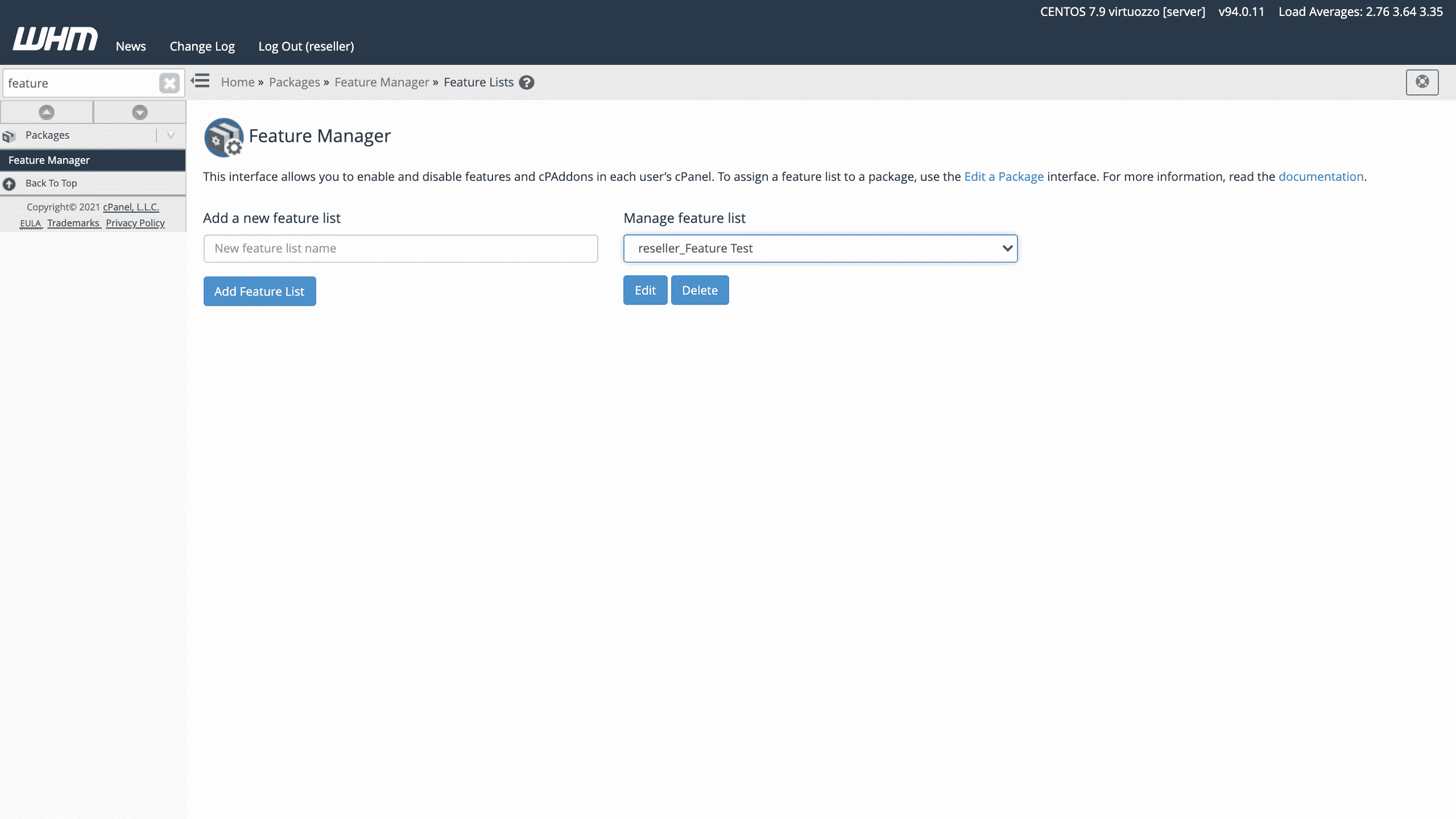
Task: Expand all with the sidebar down-arrow icon
Action: click(x=139, y=112)
